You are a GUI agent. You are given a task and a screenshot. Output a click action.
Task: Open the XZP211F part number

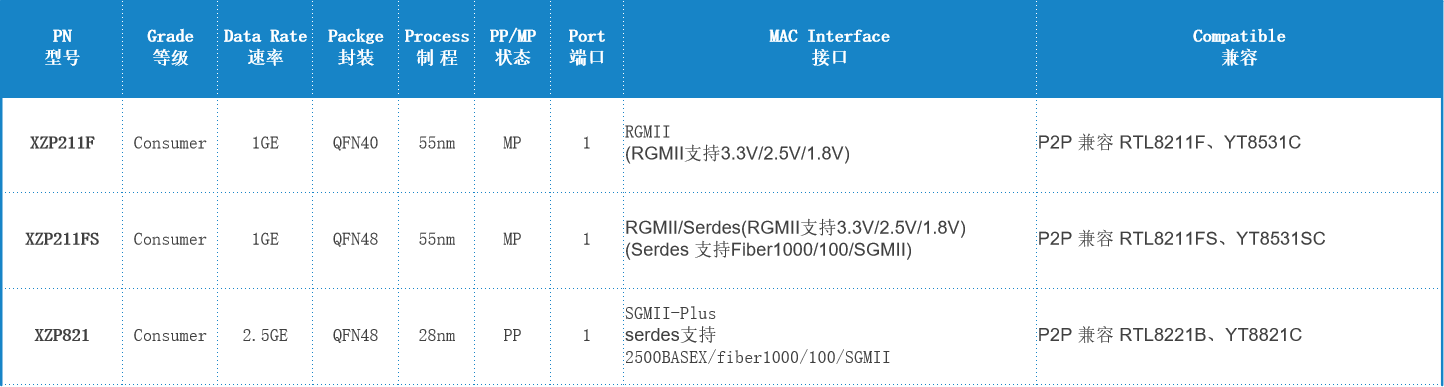click(62, 143)
